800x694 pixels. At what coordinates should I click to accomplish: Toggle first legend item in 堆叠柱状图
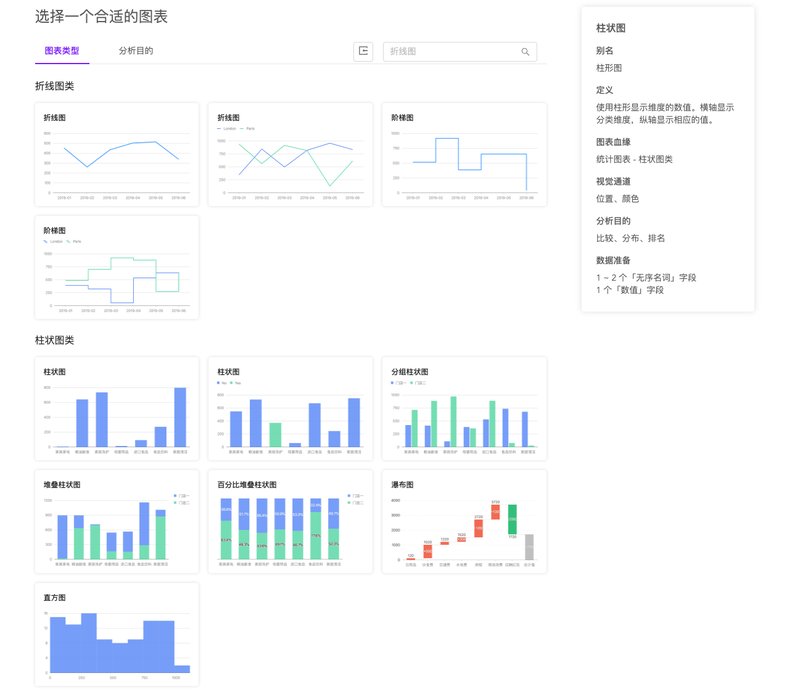180,496
